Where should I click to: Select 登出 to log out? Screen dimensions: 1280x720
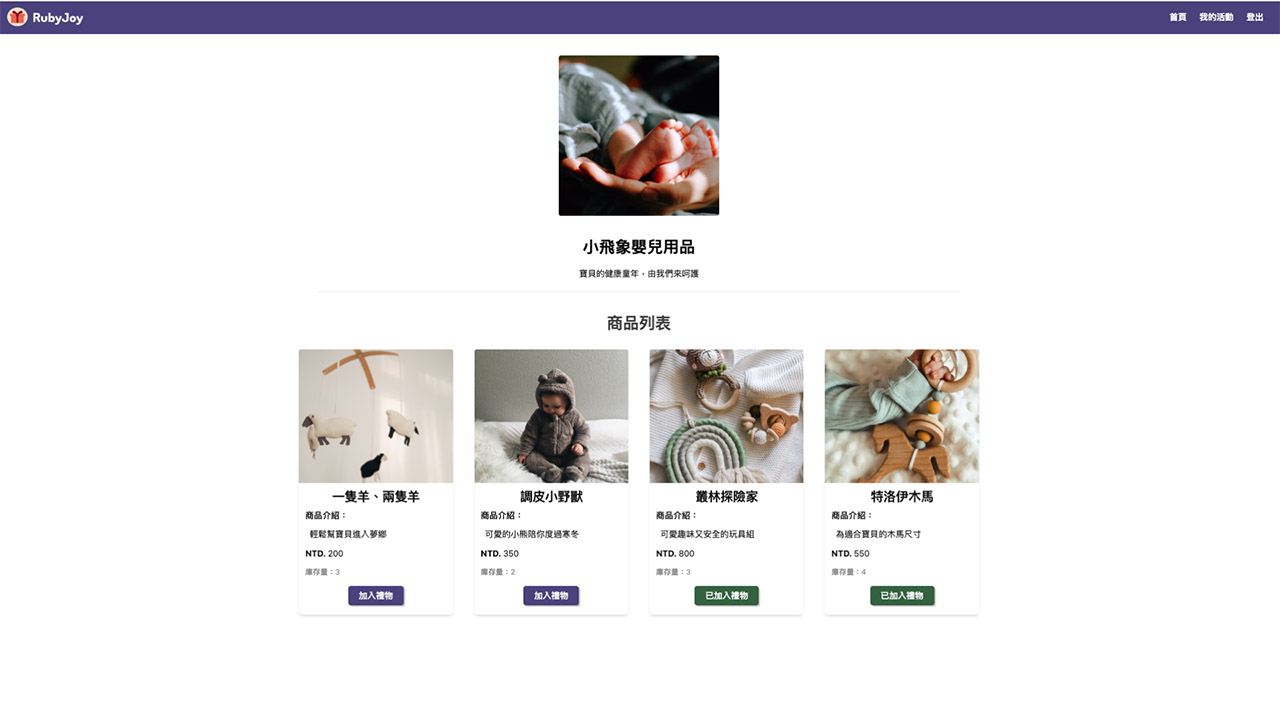[1255, 17]
